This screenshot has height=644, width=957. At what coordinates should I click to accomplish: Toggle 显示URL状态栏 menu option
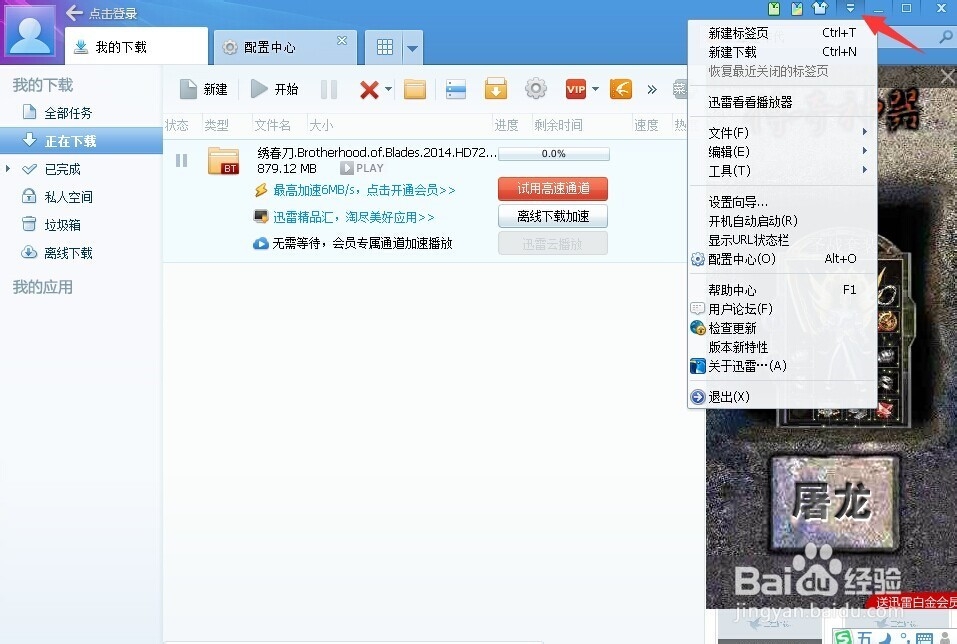[x=782, y=240]
